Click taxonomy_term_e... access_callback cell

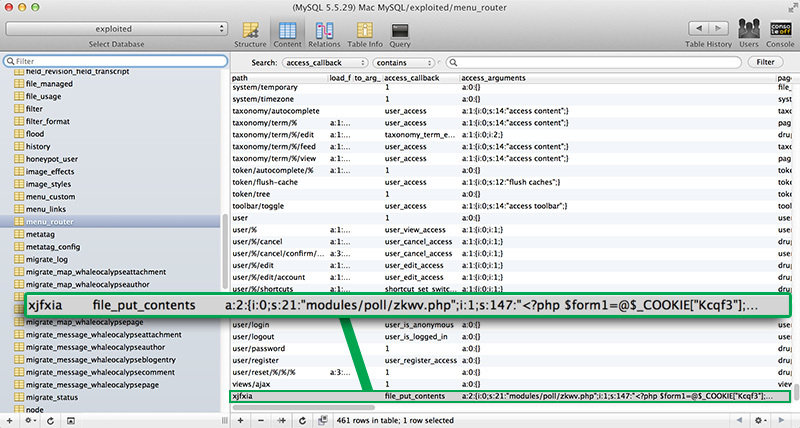click(x=420, y=135)
